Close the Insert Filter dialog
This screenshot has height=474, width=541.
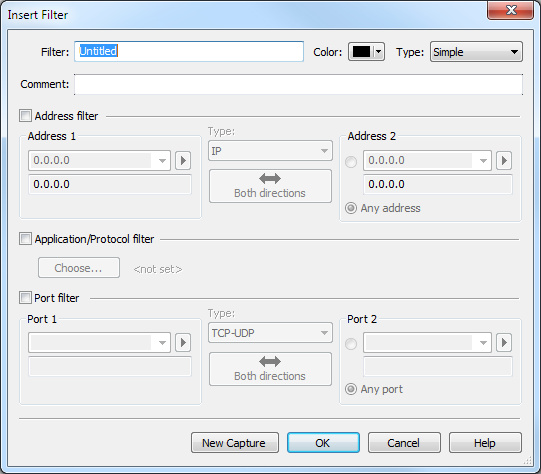pos(510,10)
